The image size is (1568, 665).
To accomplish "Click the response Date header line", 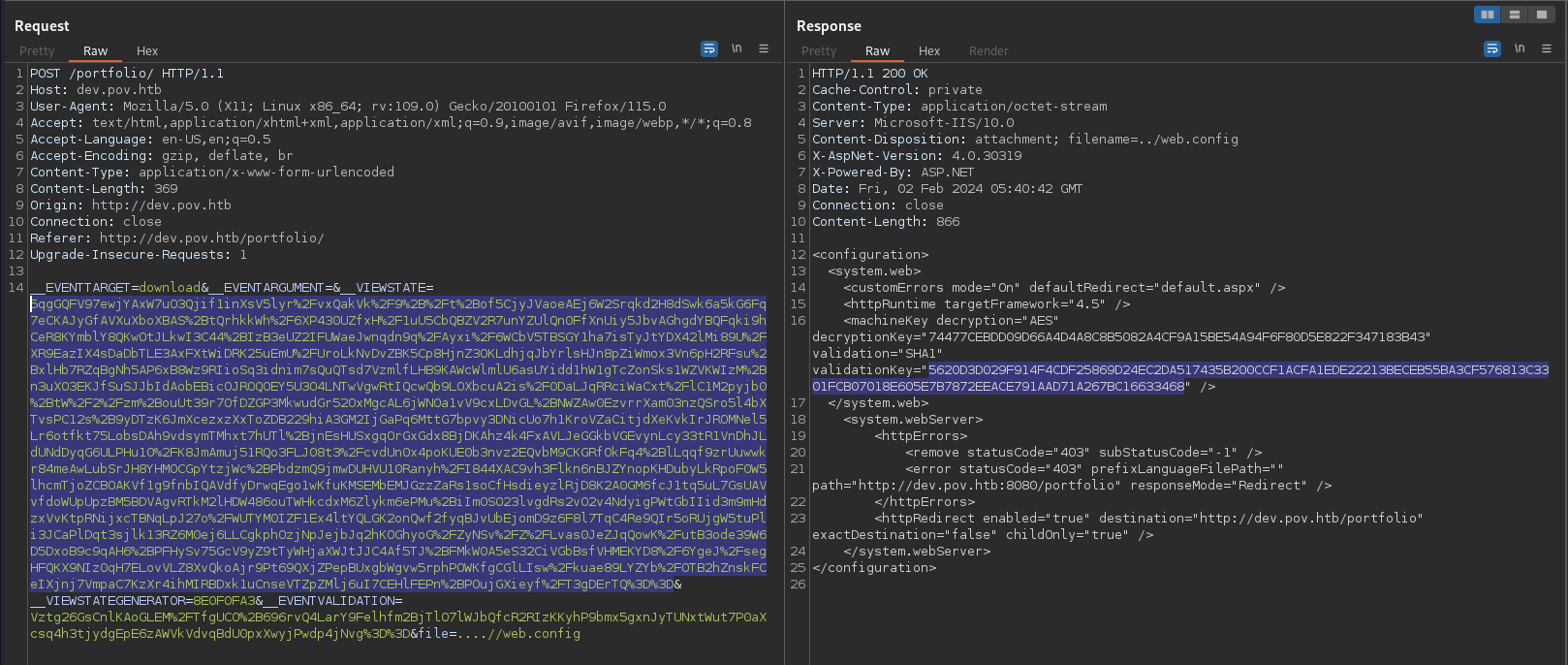I will 948,188.
